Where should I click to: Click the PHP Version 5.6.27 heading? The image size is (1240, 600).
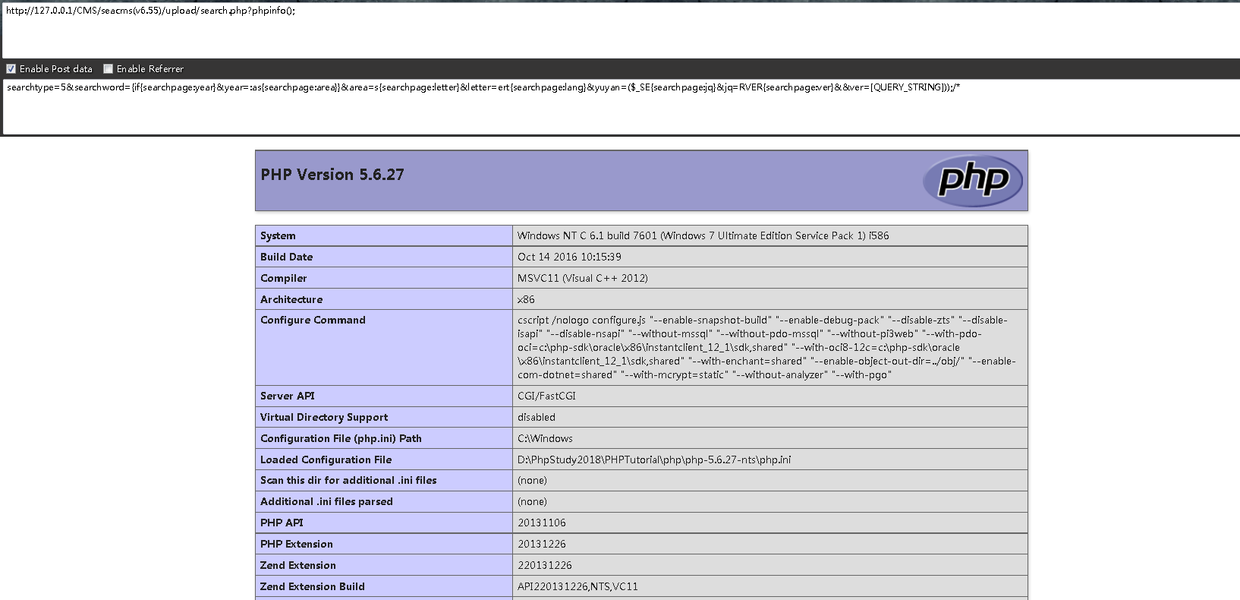[x=332, y=175]
